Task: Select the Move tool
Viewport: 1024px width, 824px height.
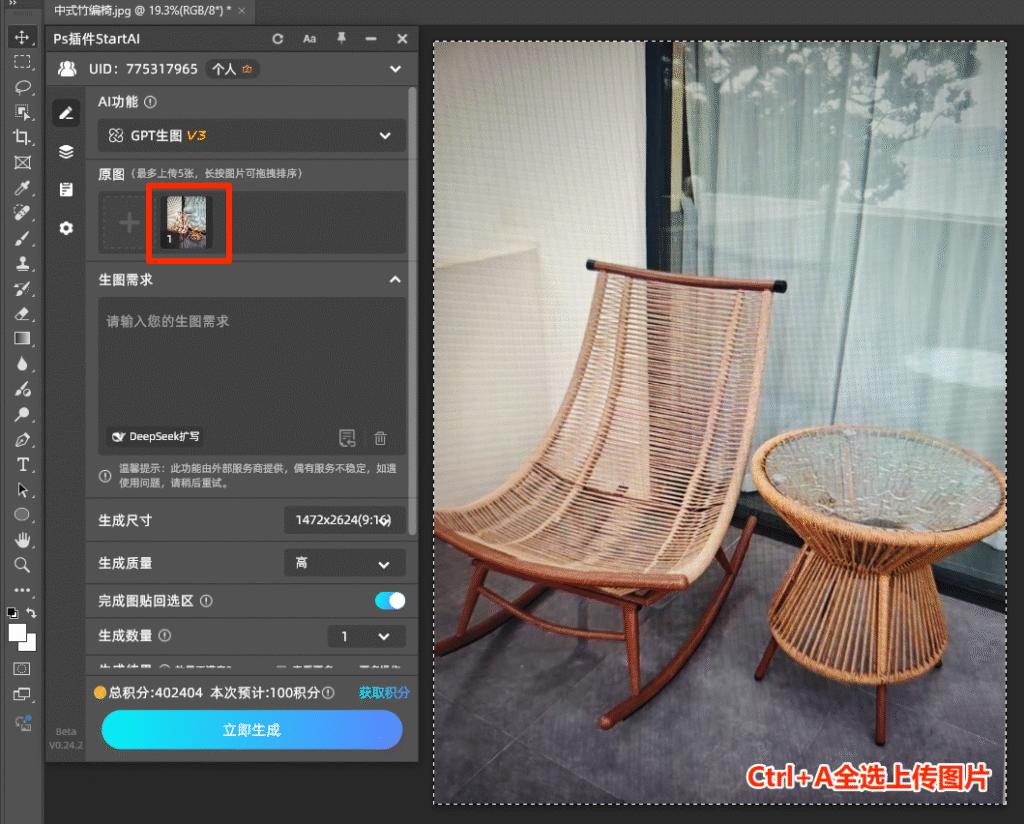Action: [22, 37]
